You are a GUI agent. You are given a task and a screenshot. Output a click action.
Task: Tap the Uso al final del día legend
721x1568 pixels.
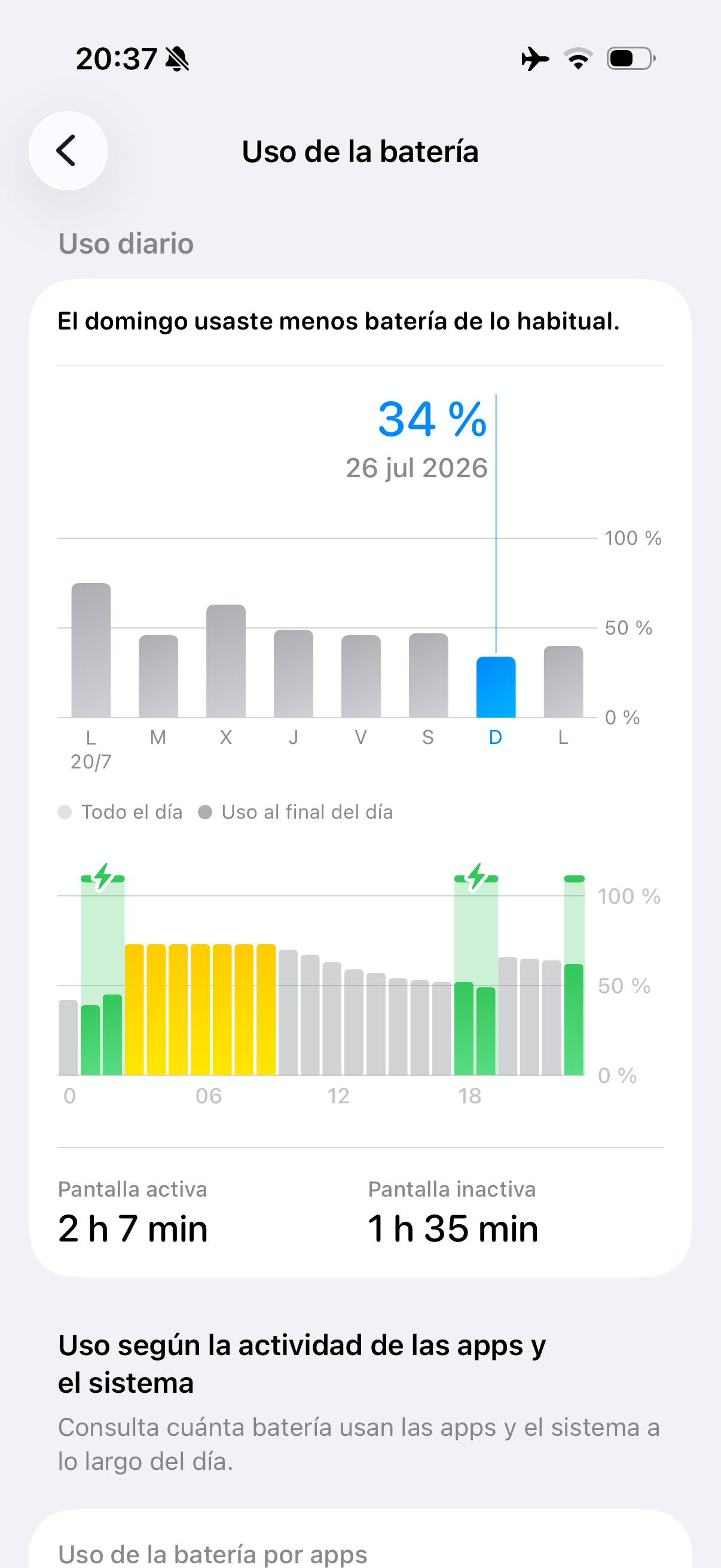296,812
